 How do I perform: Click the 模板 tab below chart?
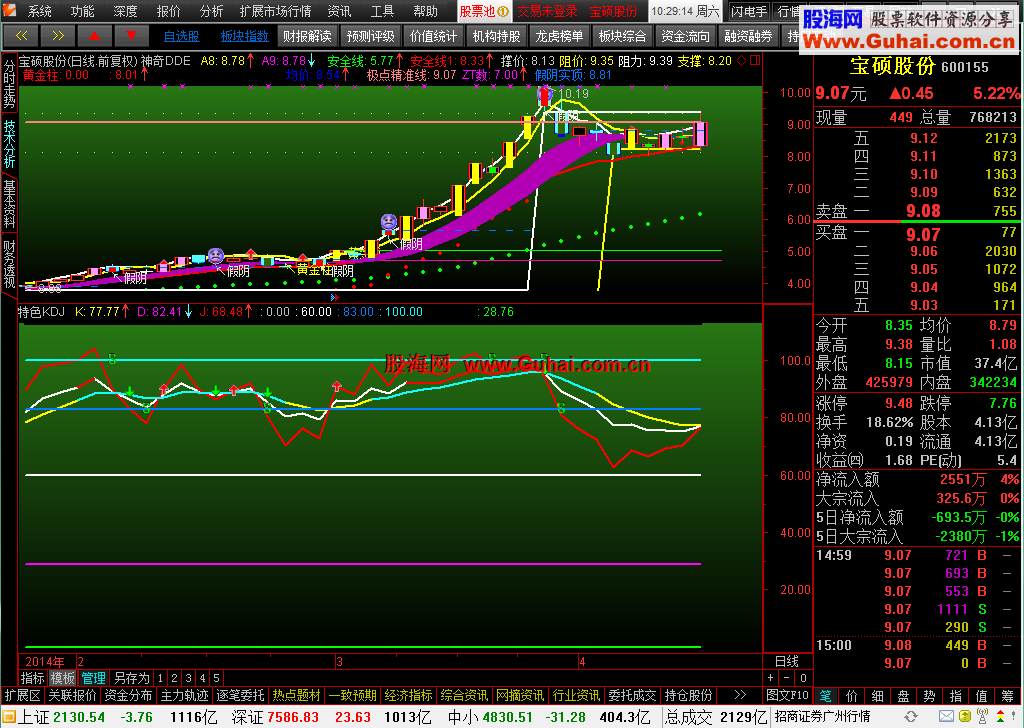coord(63,678)
